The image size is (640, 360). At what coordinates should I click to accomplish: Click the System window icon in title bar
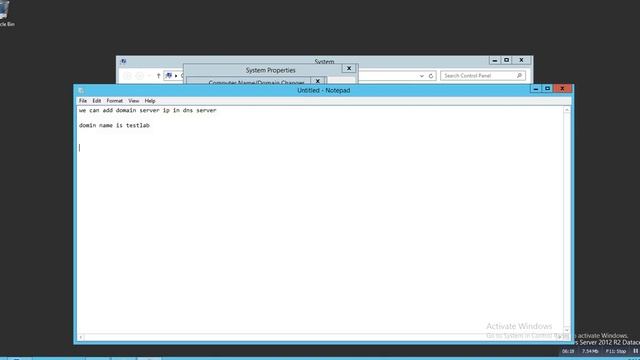[123, 61]
